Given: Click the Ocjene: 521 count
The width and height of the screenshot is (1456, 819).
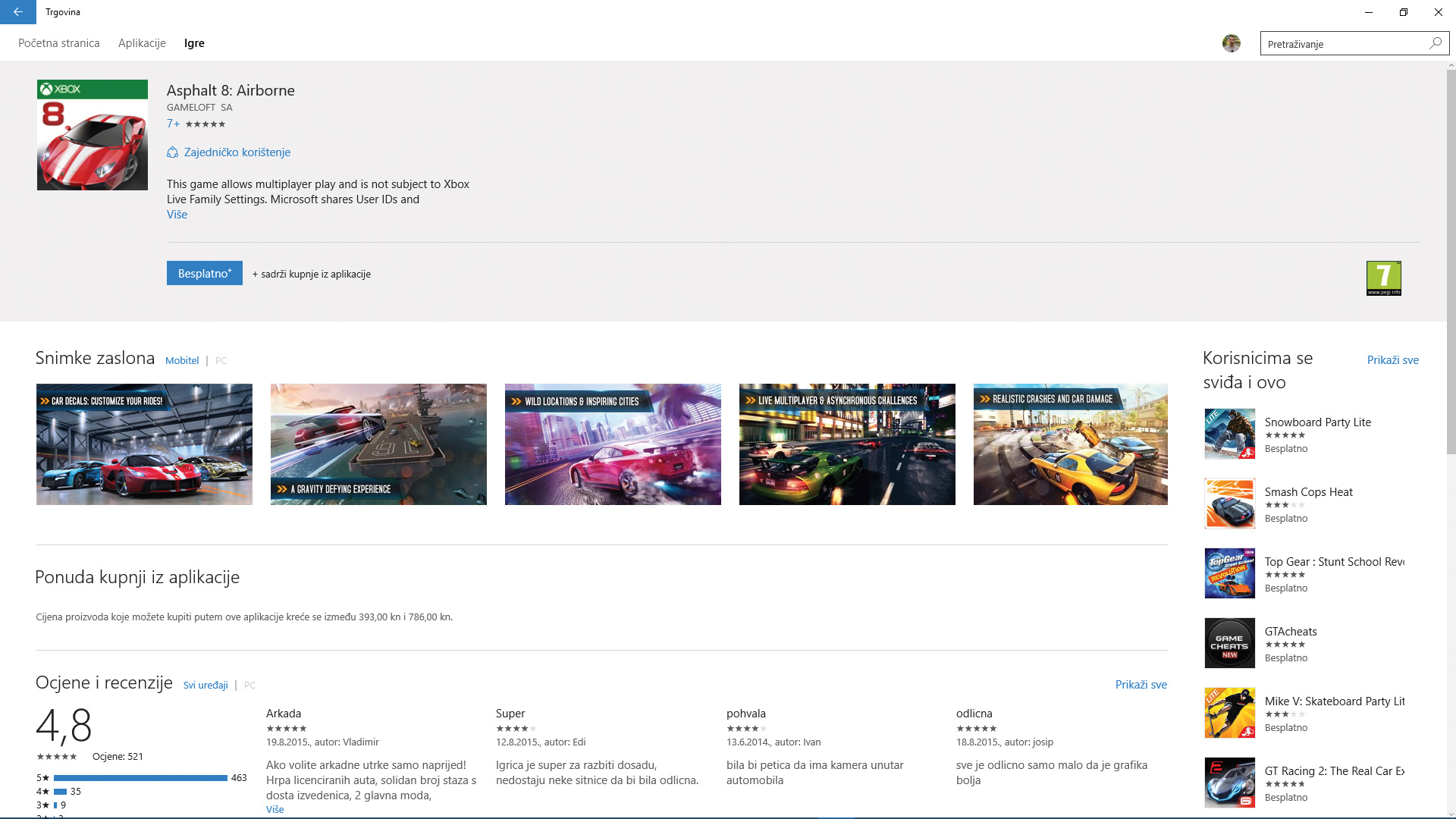Looking at the screenshot, I should [118, 757].
